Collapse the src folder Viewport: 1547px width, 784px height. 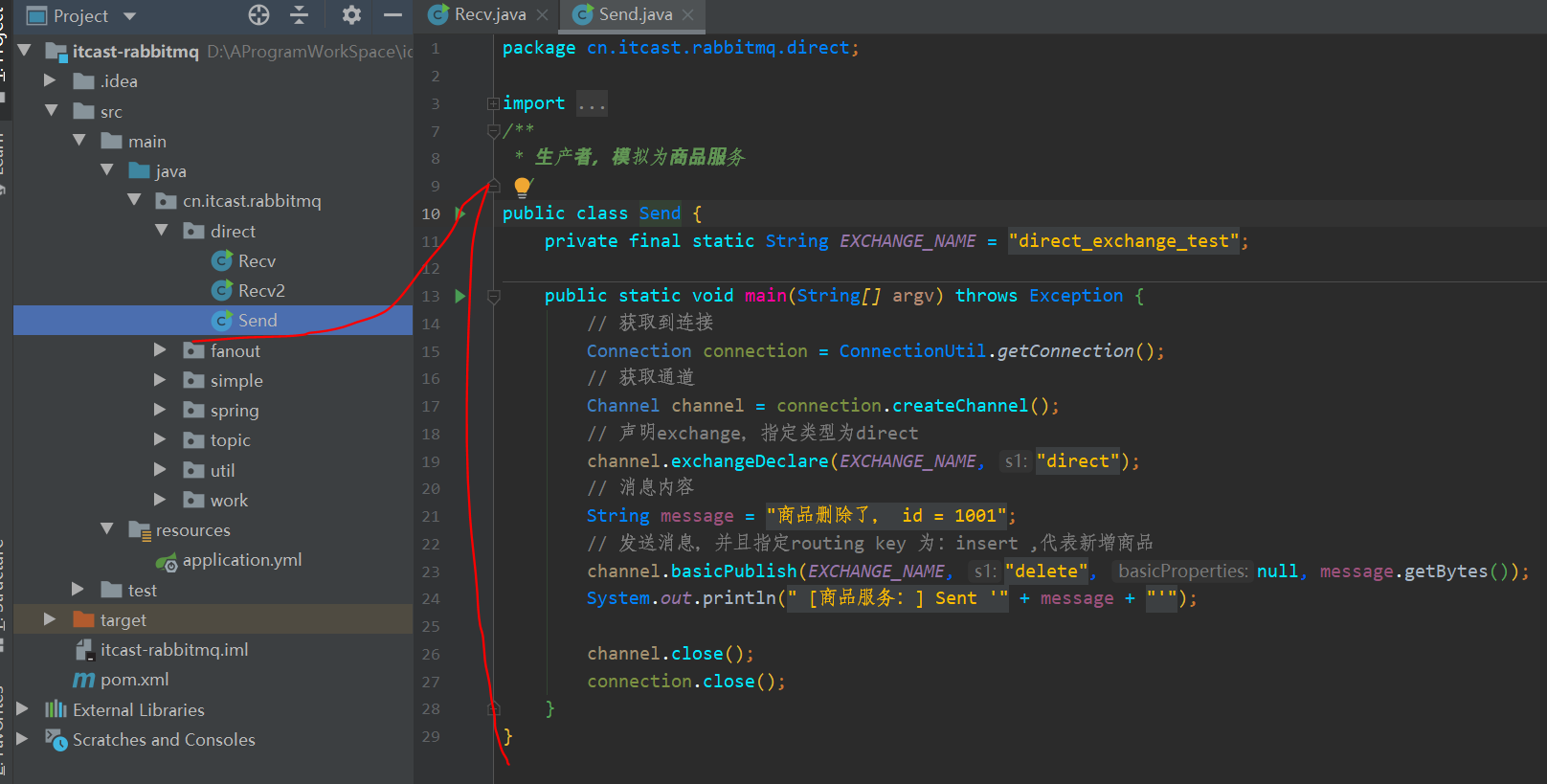tap(52, 111)
